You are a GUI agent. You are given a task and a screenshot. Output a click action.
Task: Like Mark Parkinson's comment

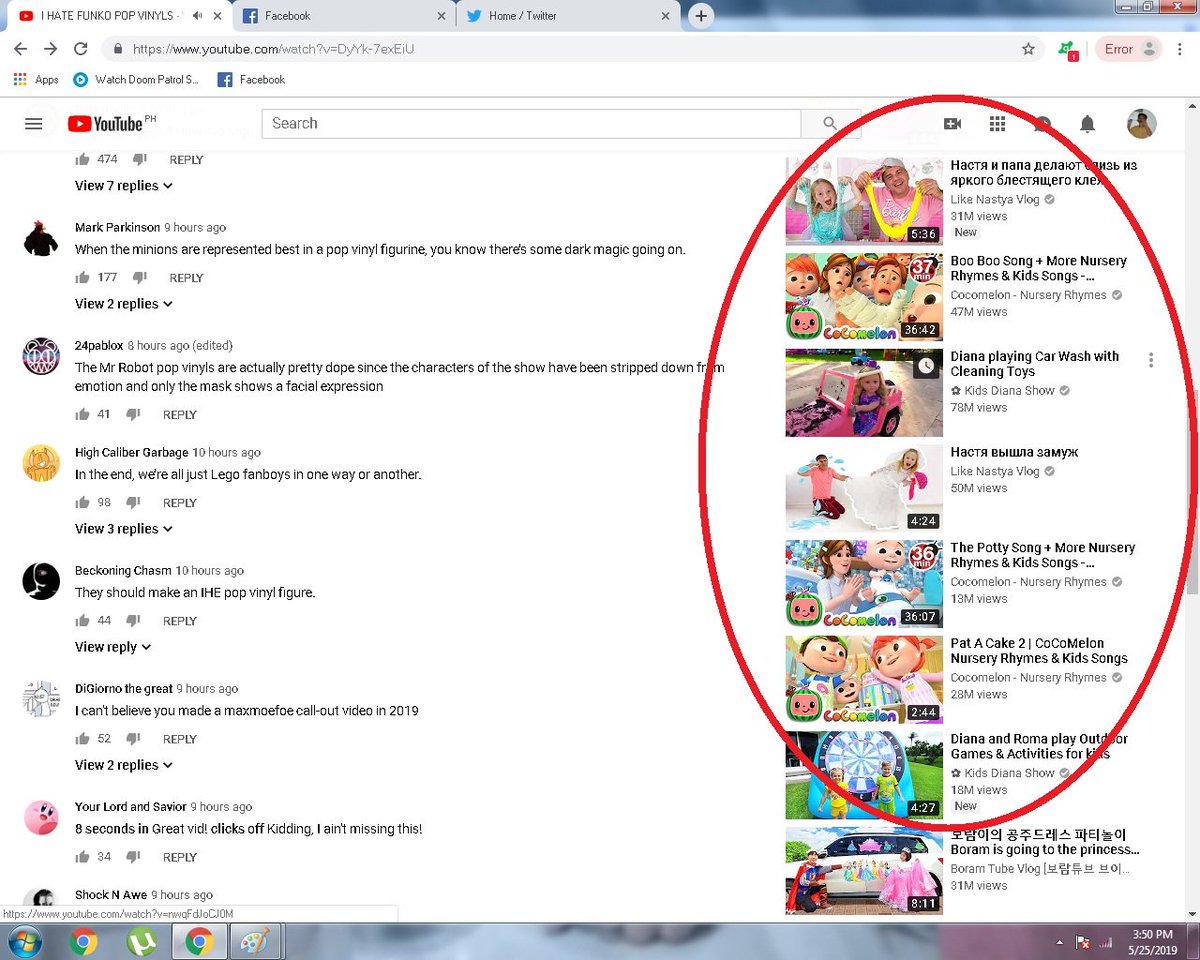[x=82, y=277]
